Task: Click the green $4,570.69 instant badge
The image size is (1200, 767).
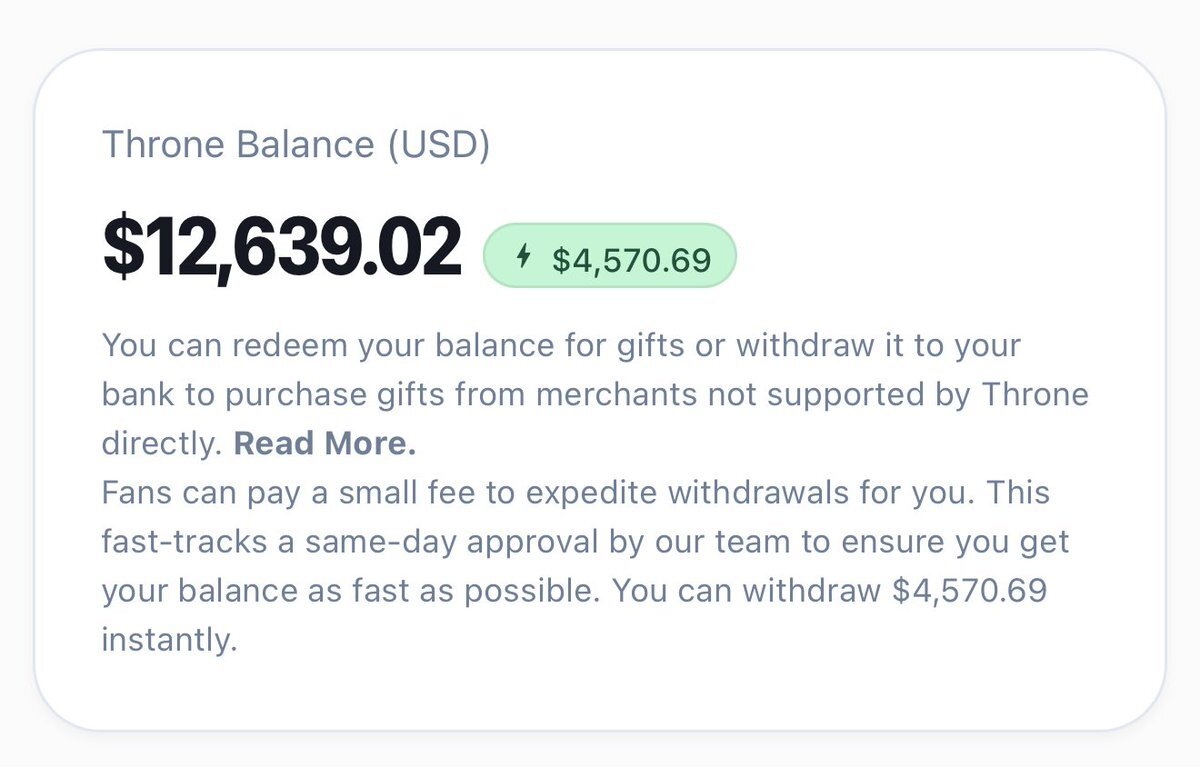Action: [x=609, y=258]
